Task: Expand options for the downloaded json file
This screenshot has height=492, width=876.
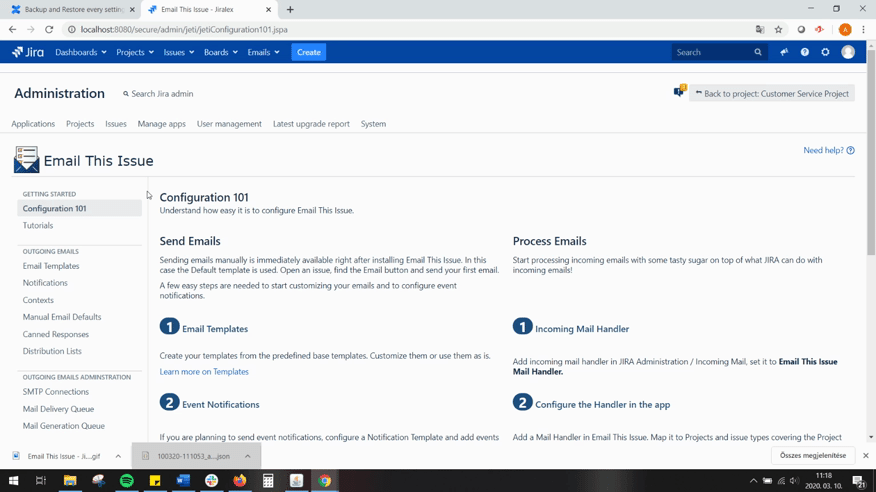Action: tap(247, 456)
